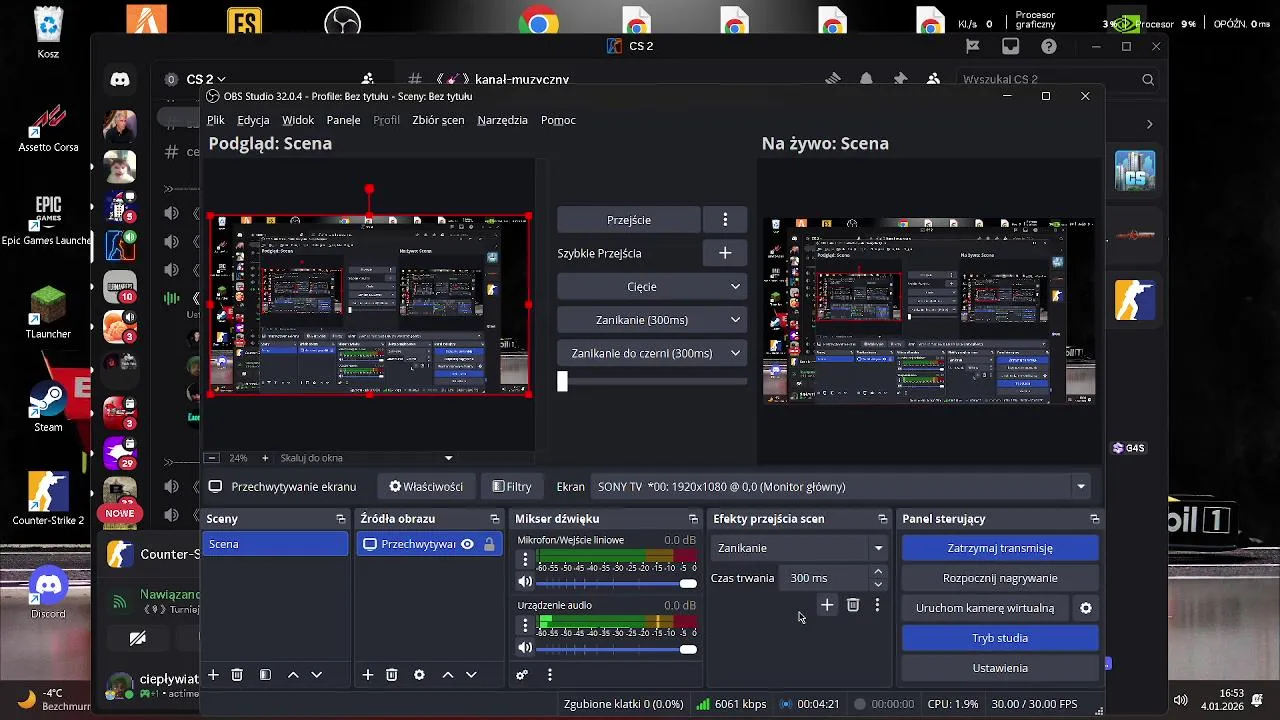This screenshot has height=720, width=1280.
Task: Zoom in preview with plus icon
Action: [265, 458]
